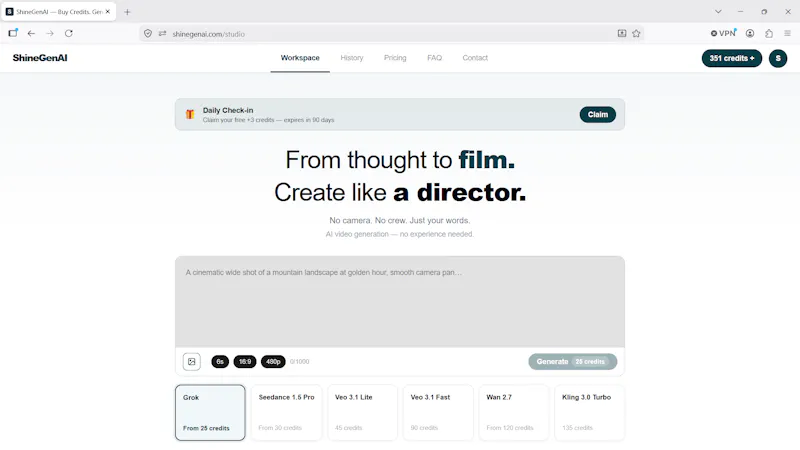800x450 pixels.
Task: Select the Kling 3.0 Turbo model card
Action: (x=590, y=412)
